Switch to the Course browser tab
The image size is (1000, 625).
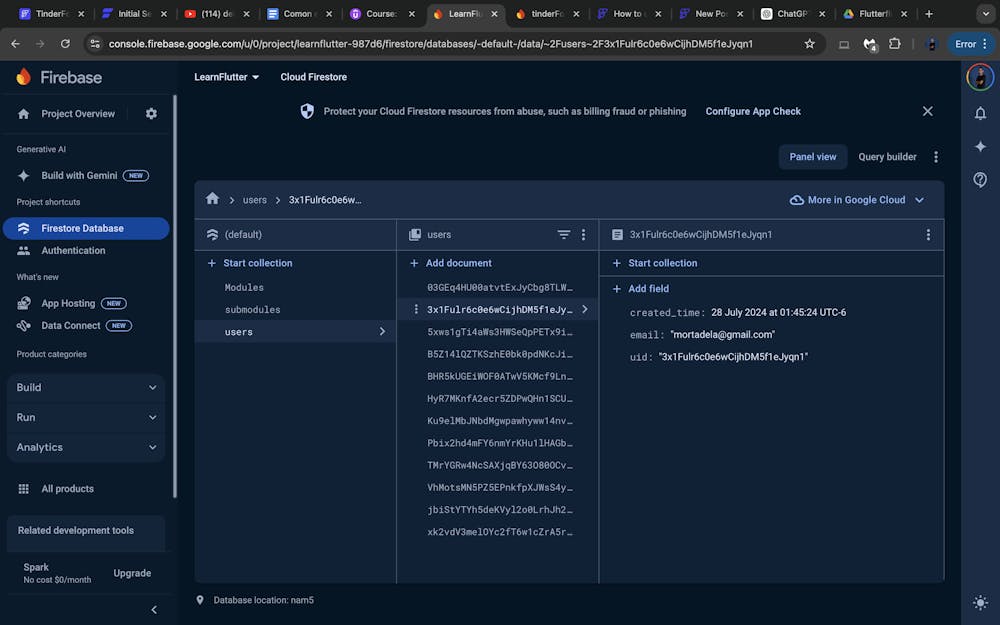pos(381,13)
